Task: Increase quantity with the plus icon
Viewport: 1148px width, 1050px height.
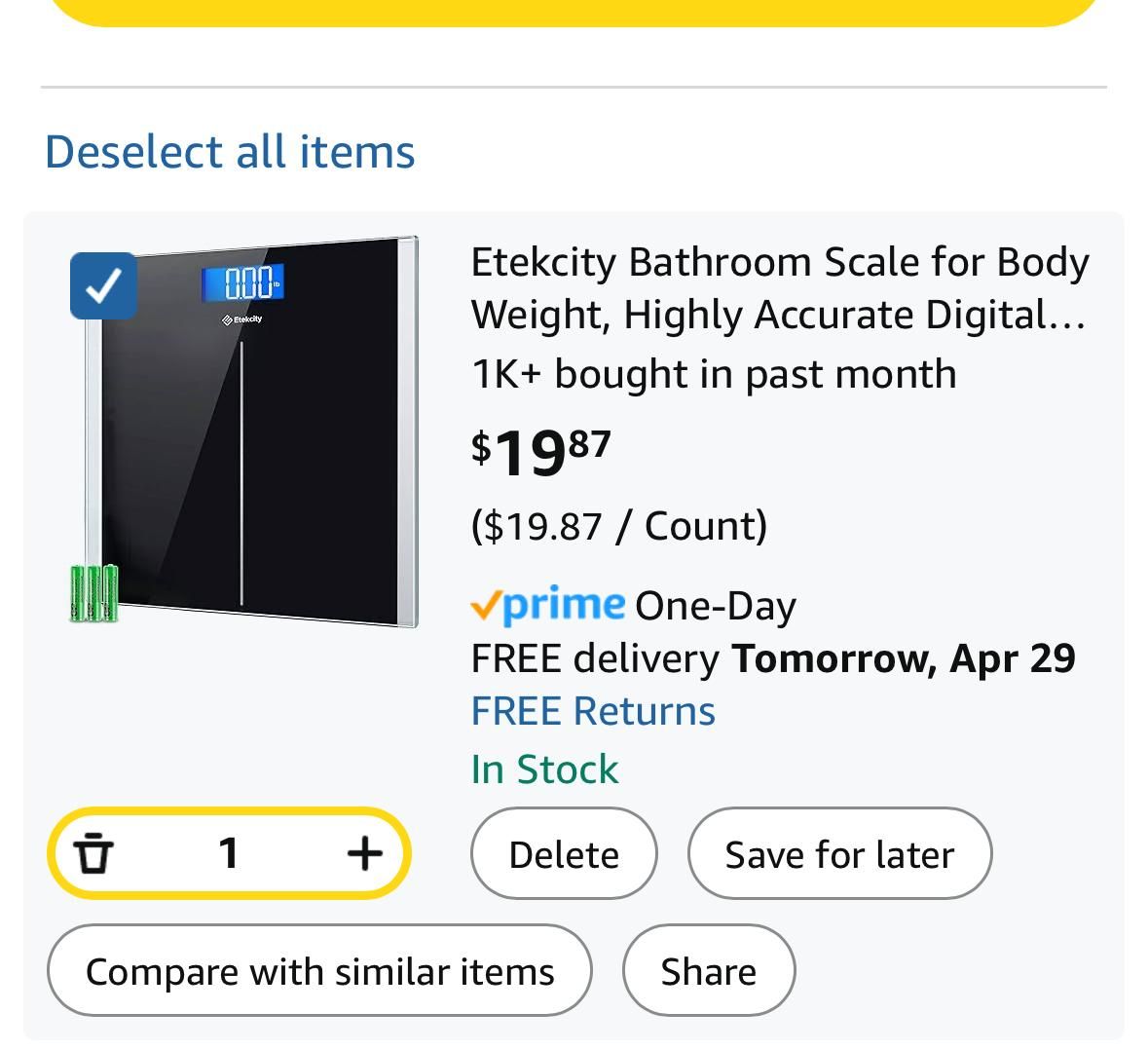Action: tap(364, 853)
